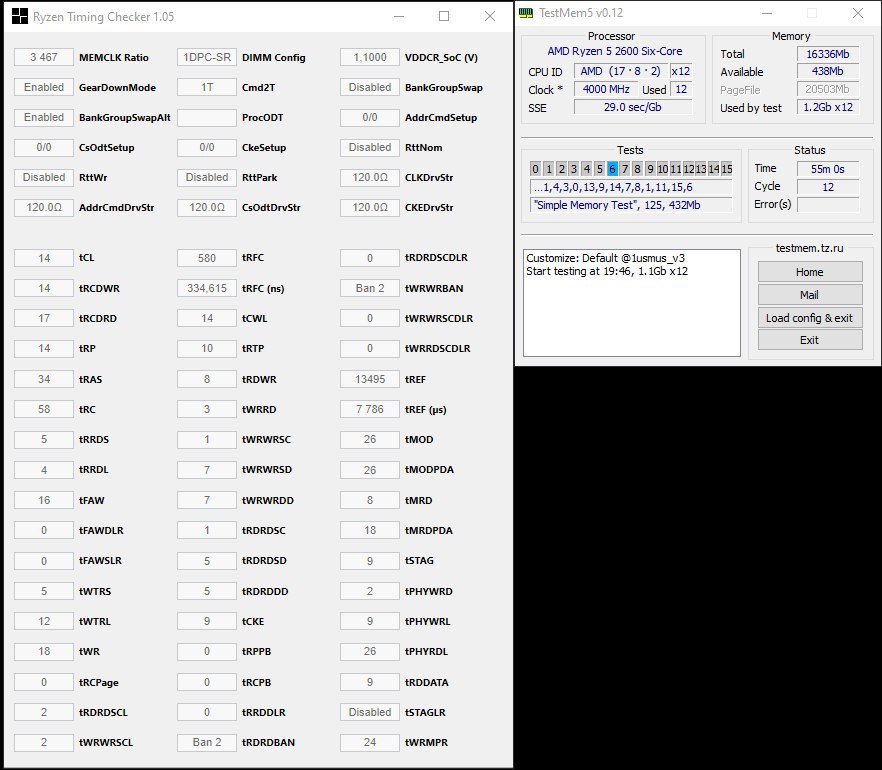
Task: Click the CPU ID value AMD (17·8·2)
Action: [x=620, y=71]
